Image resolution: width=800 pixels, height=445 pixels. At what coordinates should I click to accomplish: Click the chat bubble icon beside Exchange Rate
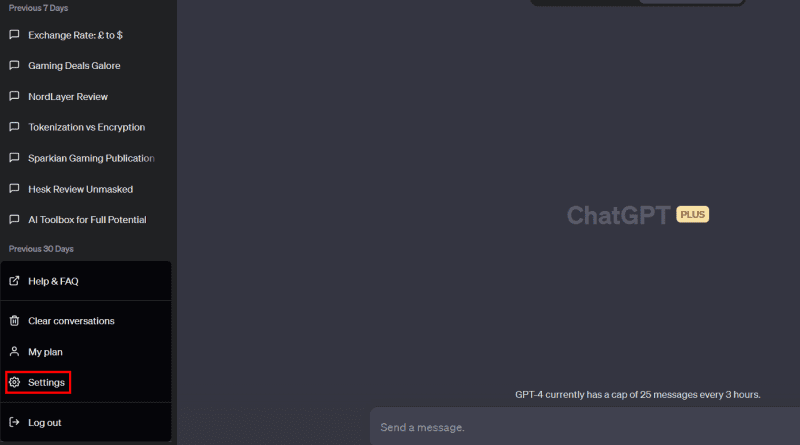14,35
